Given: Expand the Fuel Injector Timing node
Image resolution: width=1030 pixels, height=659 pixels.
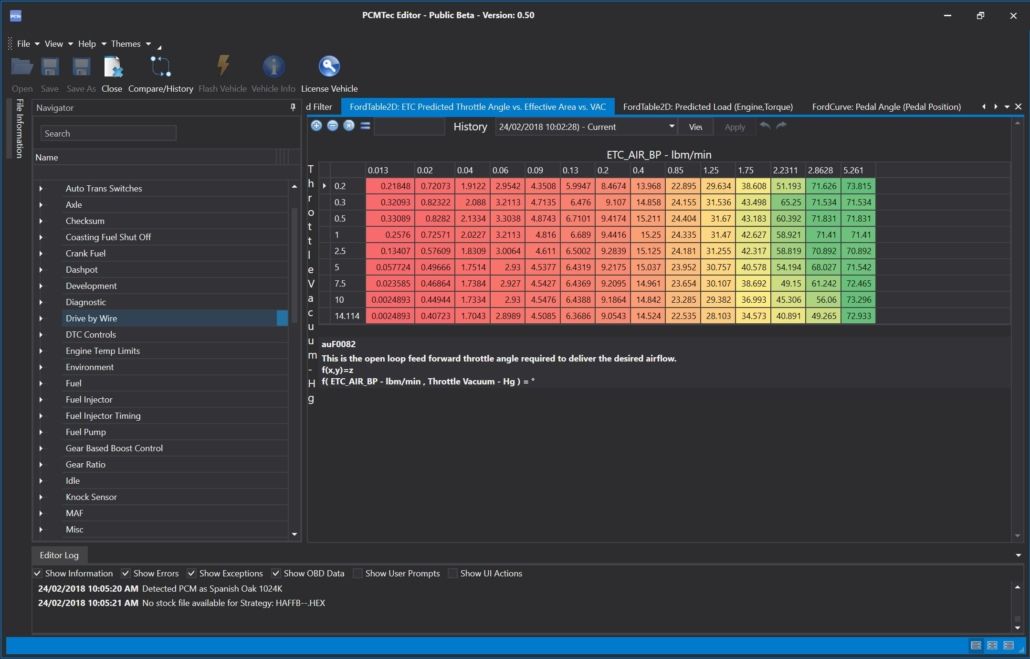Looking at the screenshot, I should click(x=41, y=416).
